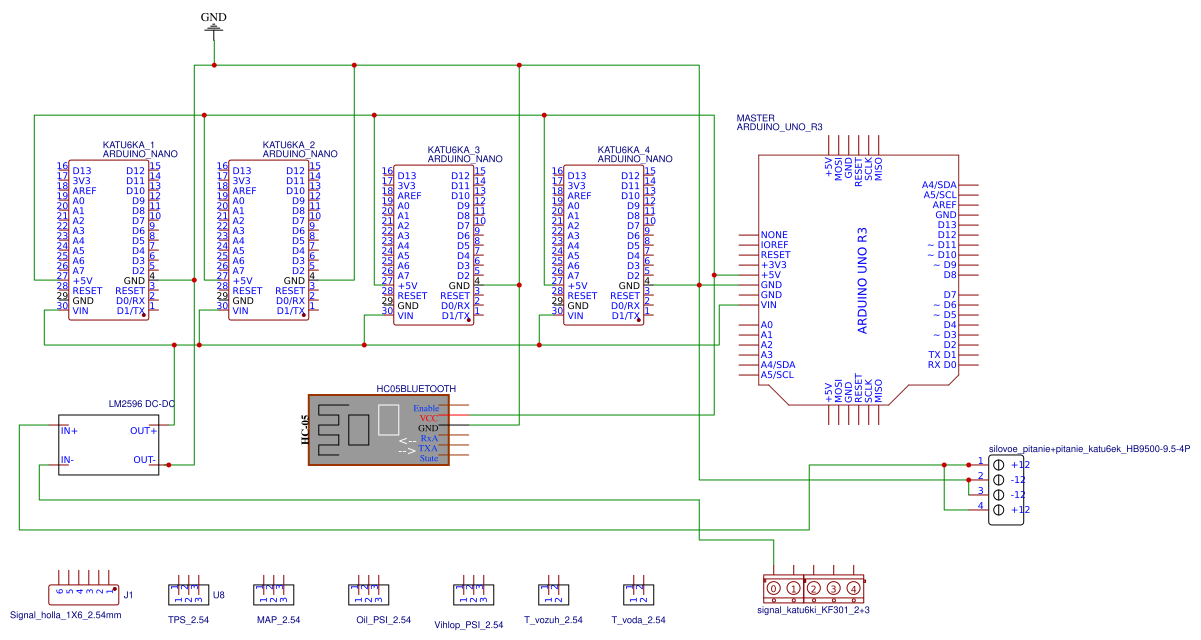Click the J1 reference designator
Image resolution: width=1201 pixels, height=640 pixels.
(x=128, y=595)
